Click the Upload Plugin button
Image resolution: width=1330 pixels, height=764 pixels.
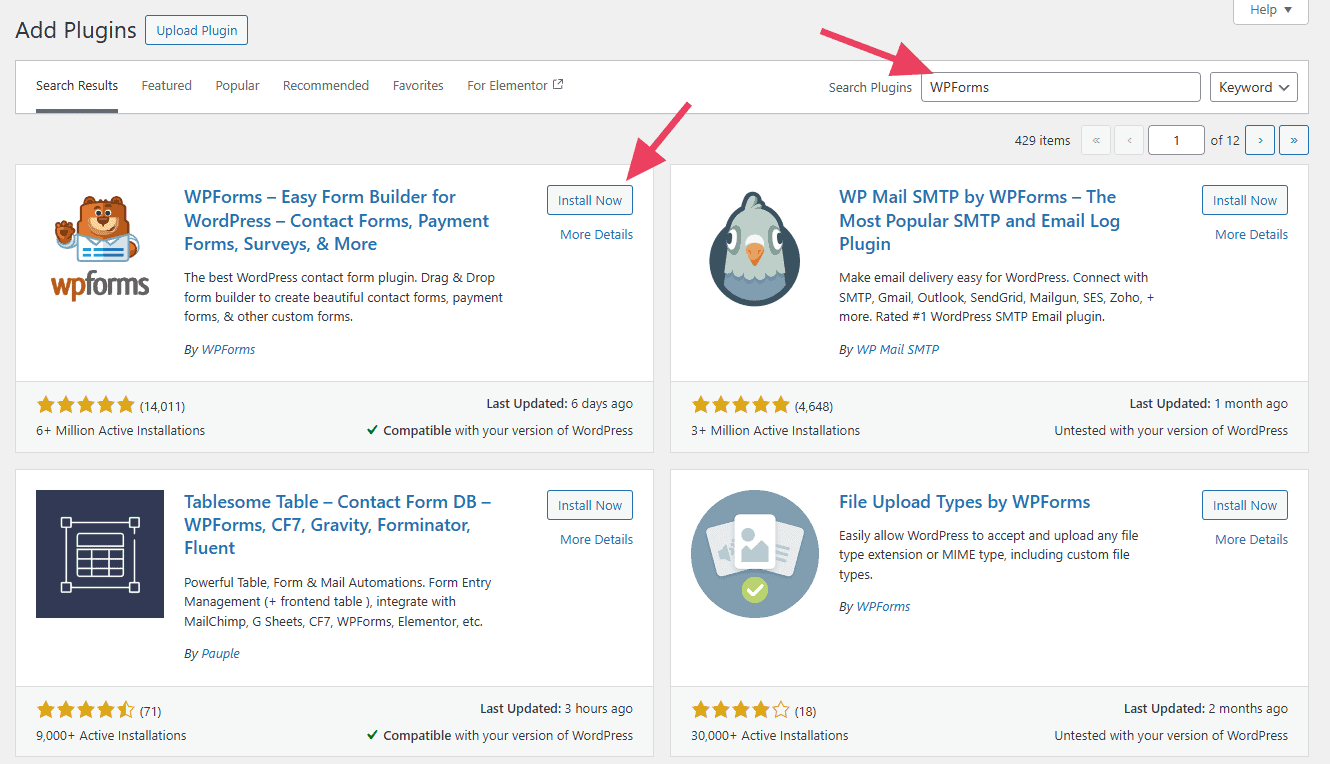pyautogui.click(x=196, y=30)
